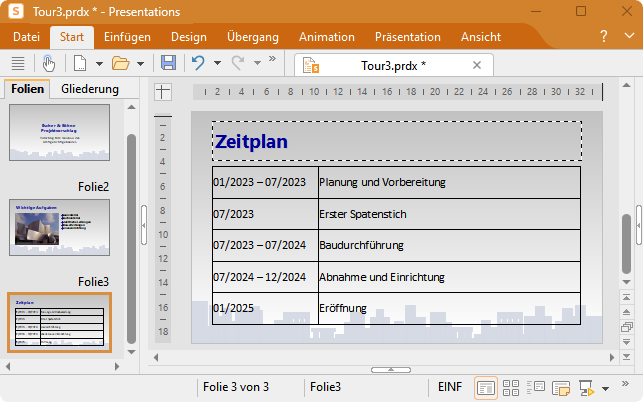Toggle touch mode hand icon
Screen dimensions: 643x402
coord(48,63)
